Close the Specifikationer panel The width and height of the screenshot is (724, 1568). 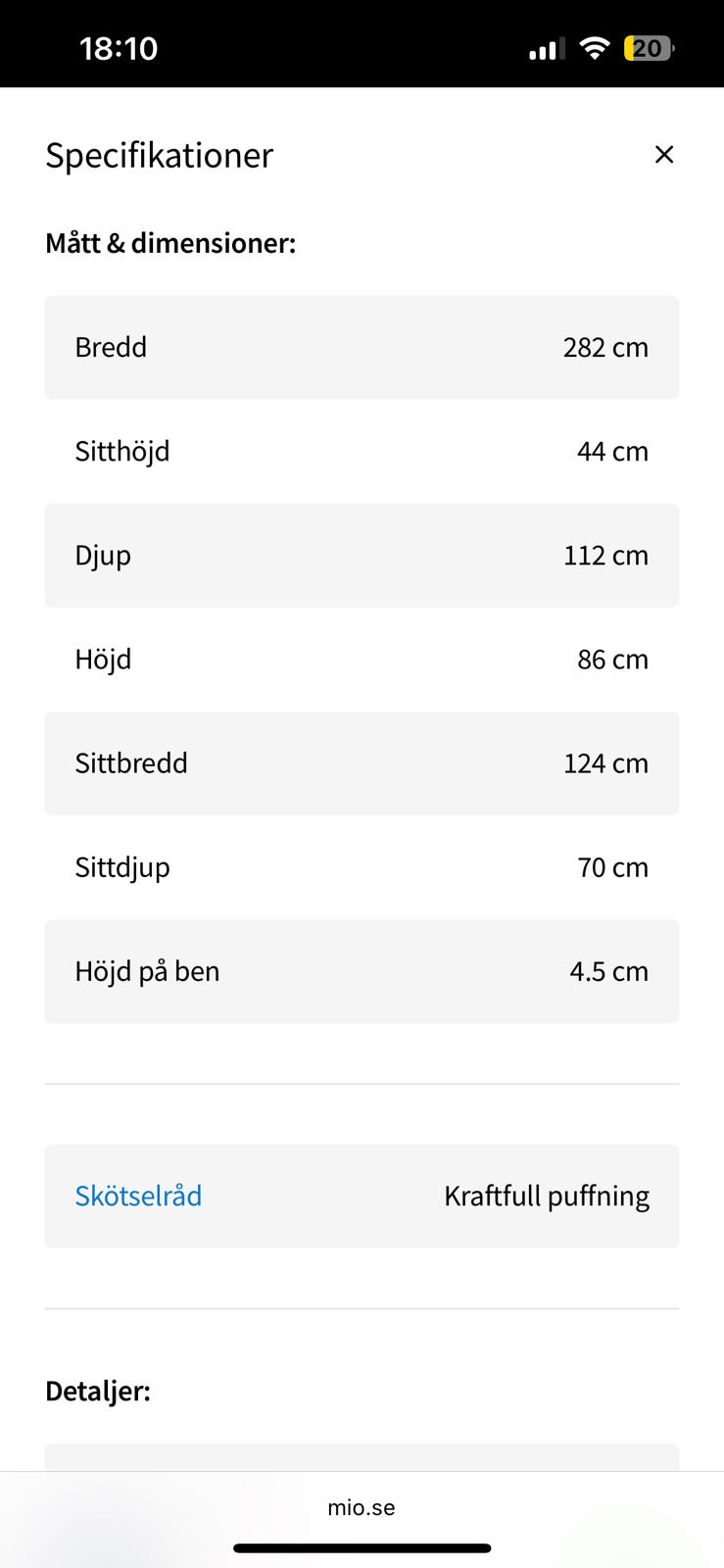click(x=663, y=155)
